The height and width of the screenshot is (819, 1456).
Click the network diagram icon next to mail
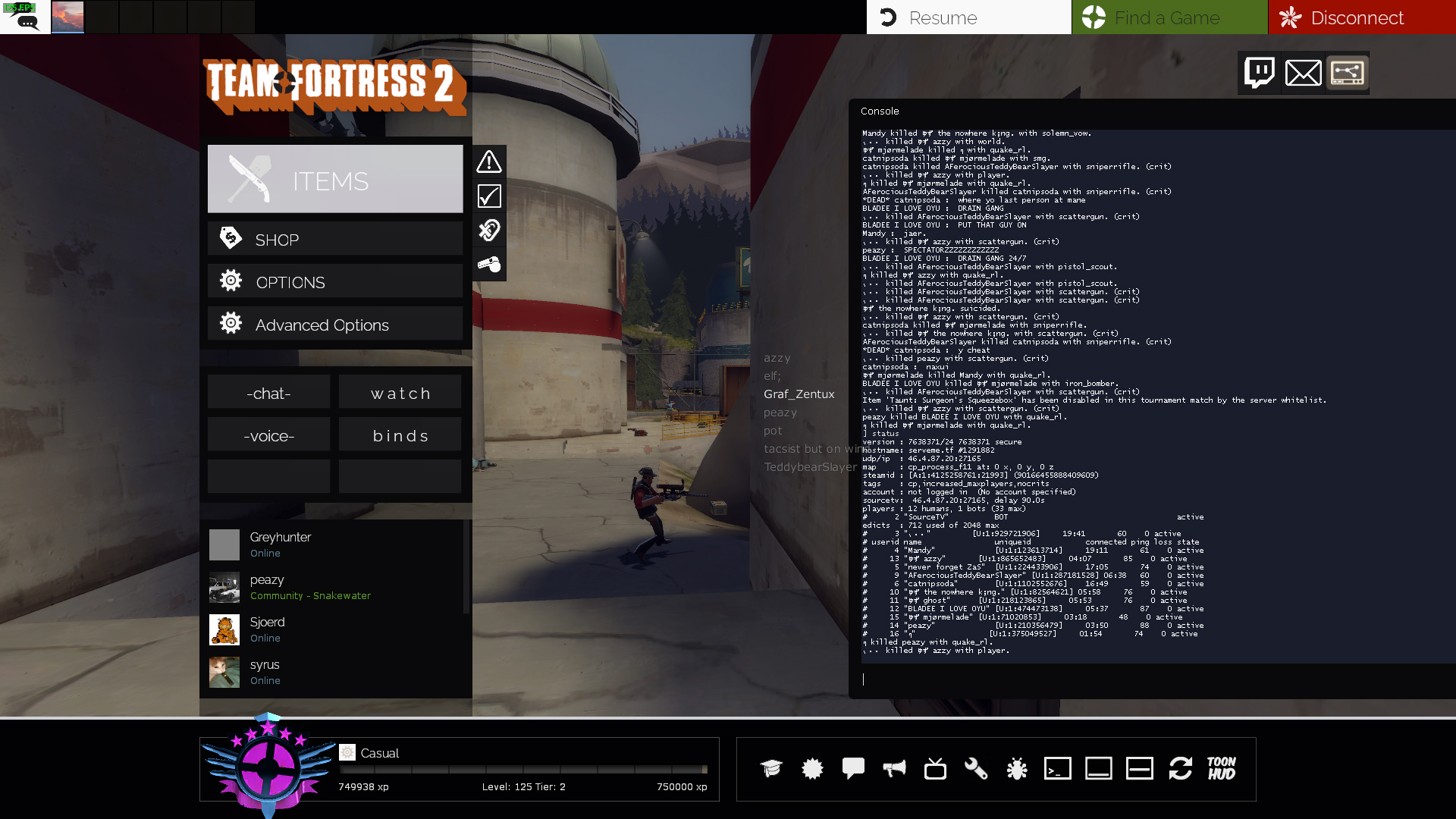pos(1348,73)
